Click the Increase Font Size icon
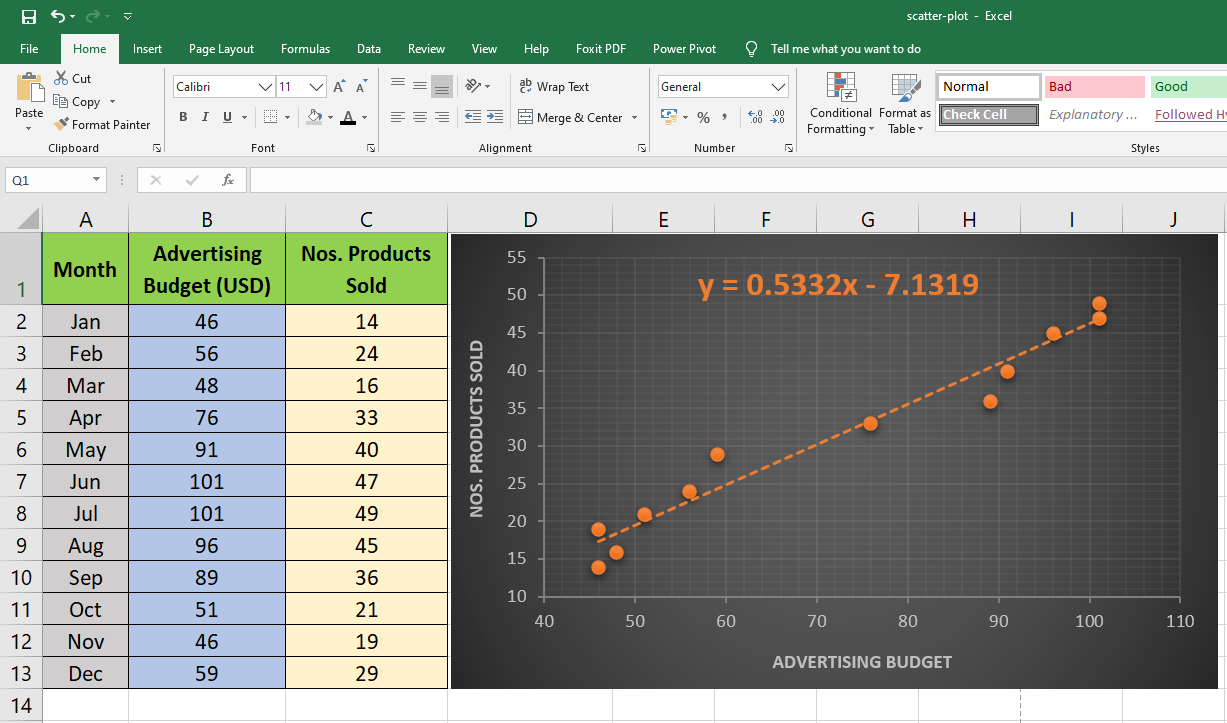 tap(339, 87)
